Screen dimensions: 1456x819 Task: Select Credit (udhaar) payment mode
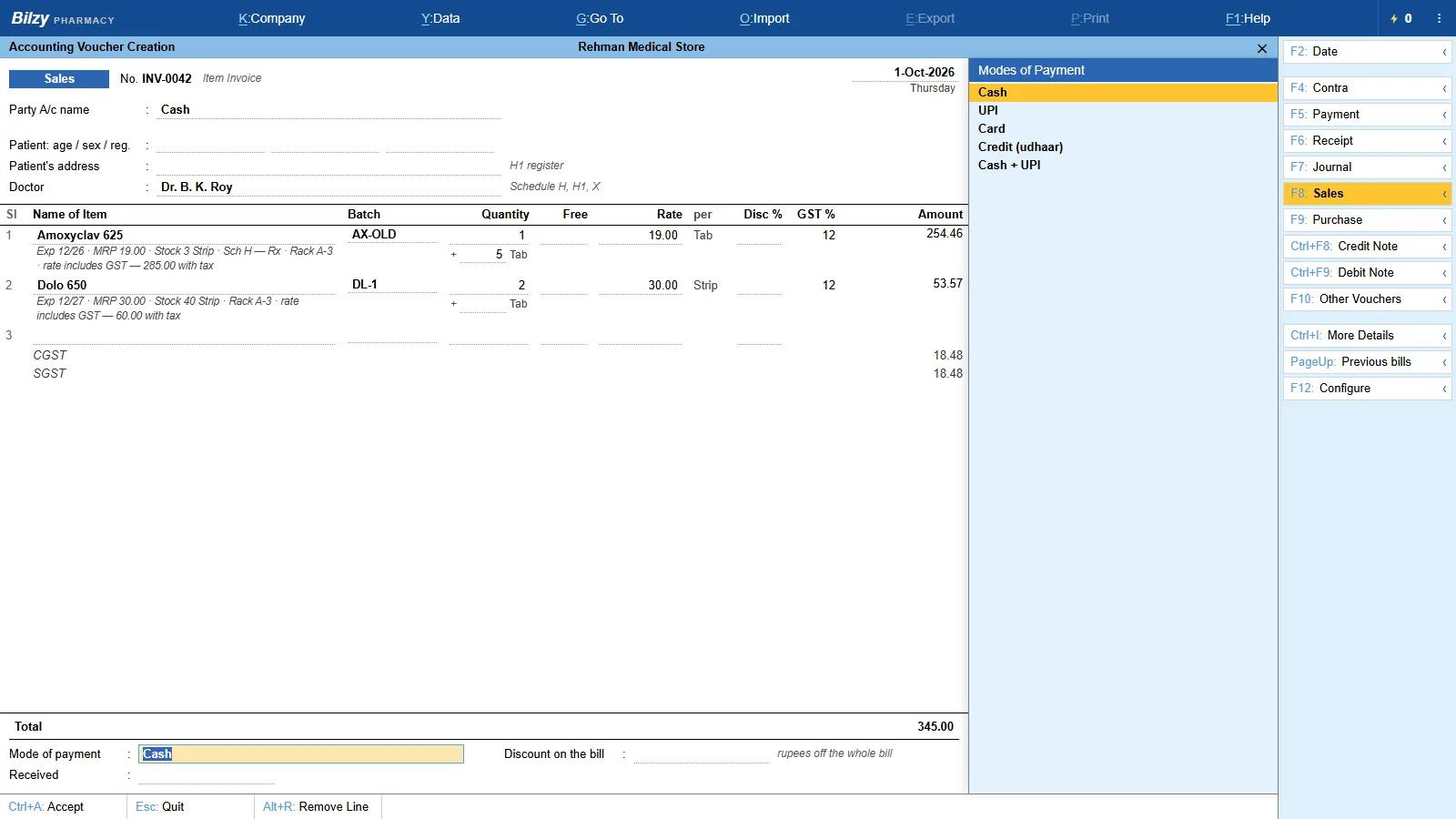click(1123, 147)
